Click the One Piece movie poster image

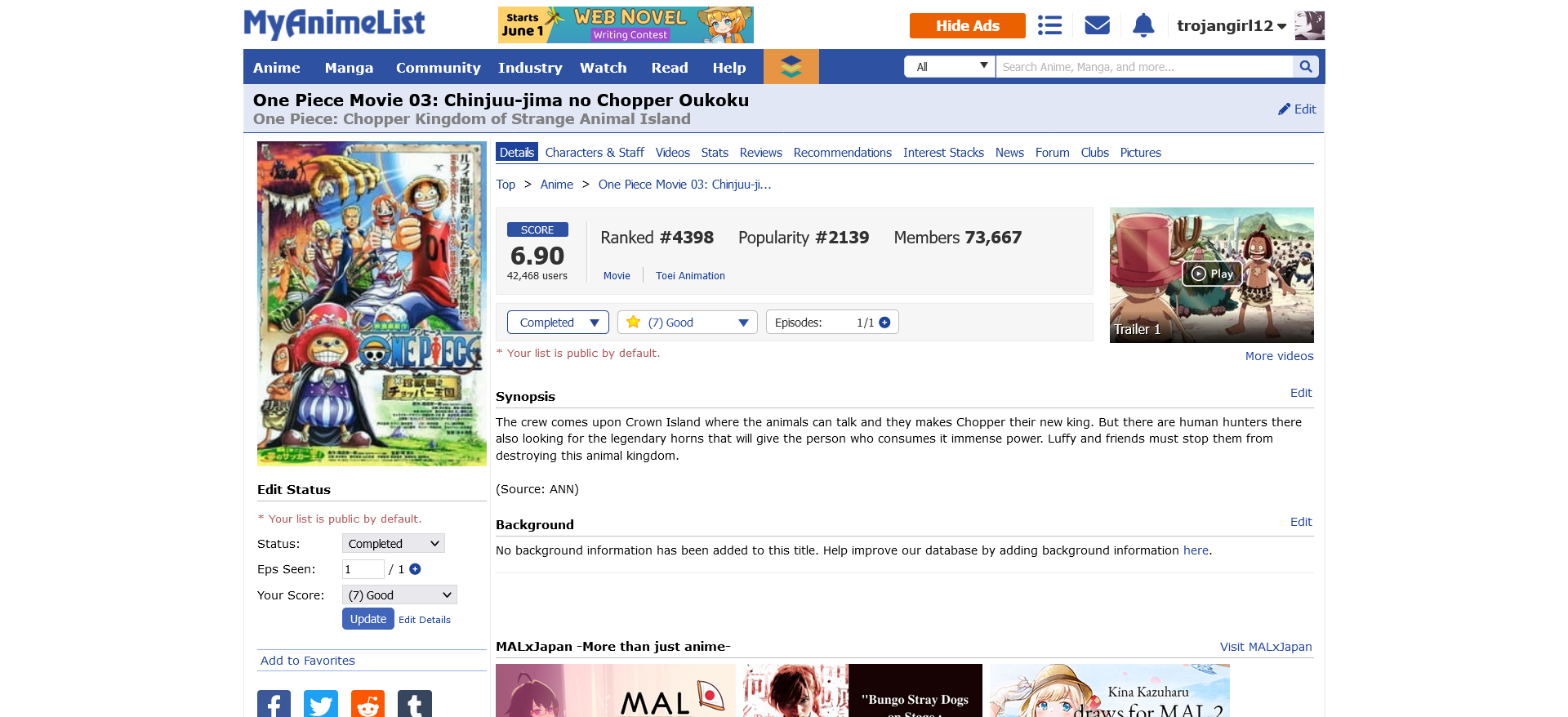pyautogui.click(x=372, y=304)
